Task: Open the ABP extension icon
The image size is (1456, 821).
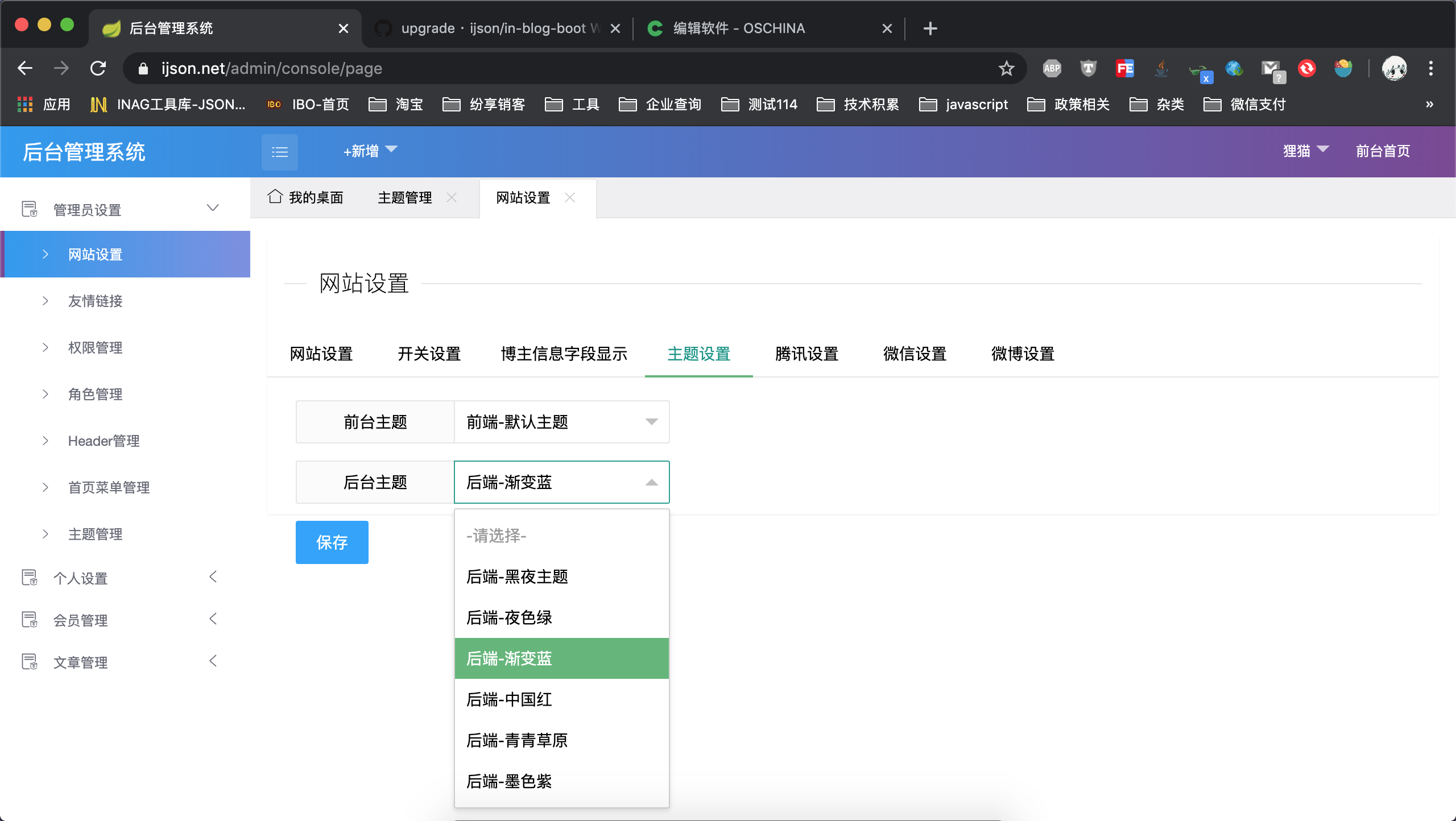Action: 1052,68
